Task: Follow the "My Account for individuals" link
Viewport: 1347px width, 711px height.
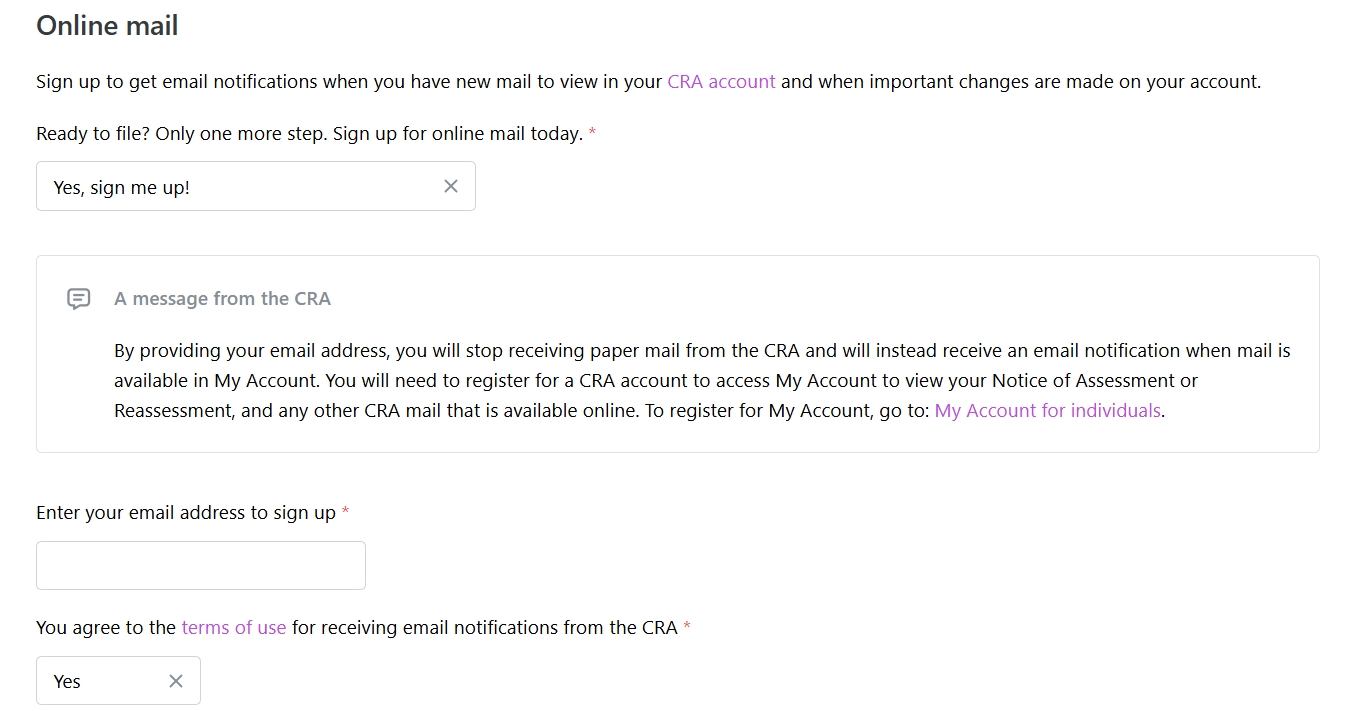Action: pyautogui.click(x=1048, y=411)
